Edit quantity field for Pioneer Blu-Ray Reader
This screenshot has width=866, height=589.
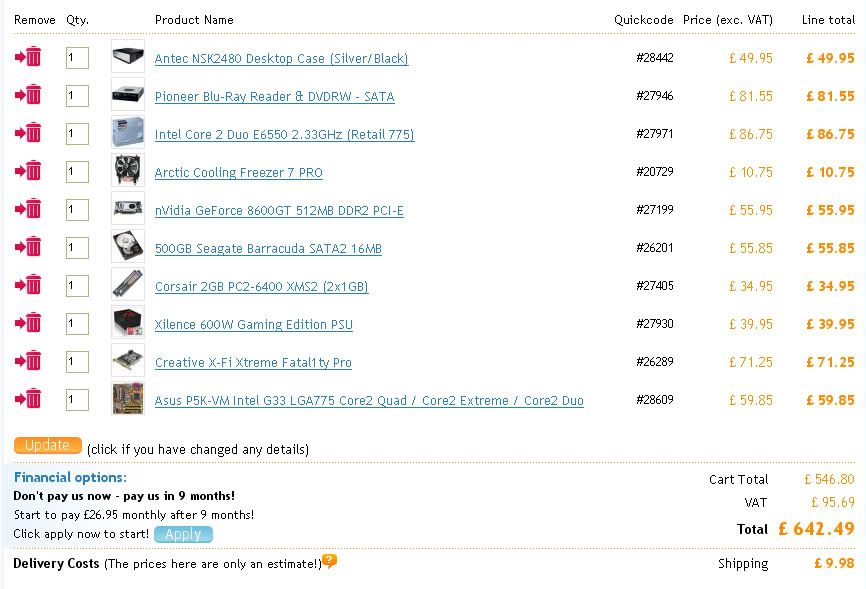pos(77,96)
